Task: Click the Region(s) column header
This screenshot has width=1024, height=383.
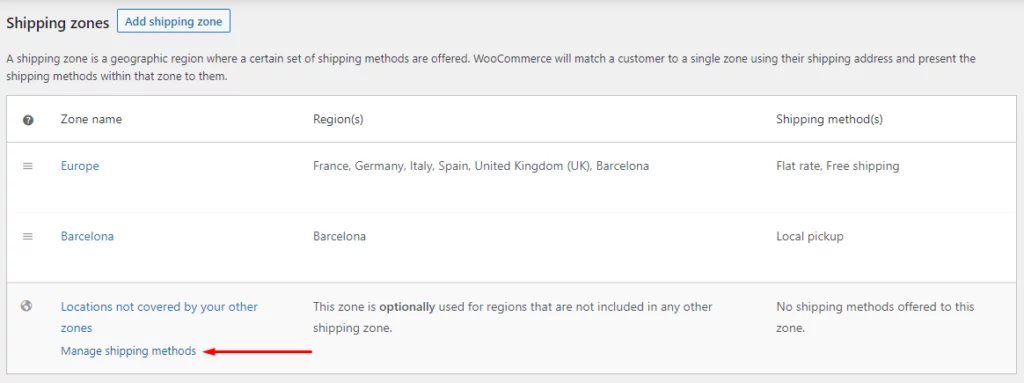Action: point(338,120)
